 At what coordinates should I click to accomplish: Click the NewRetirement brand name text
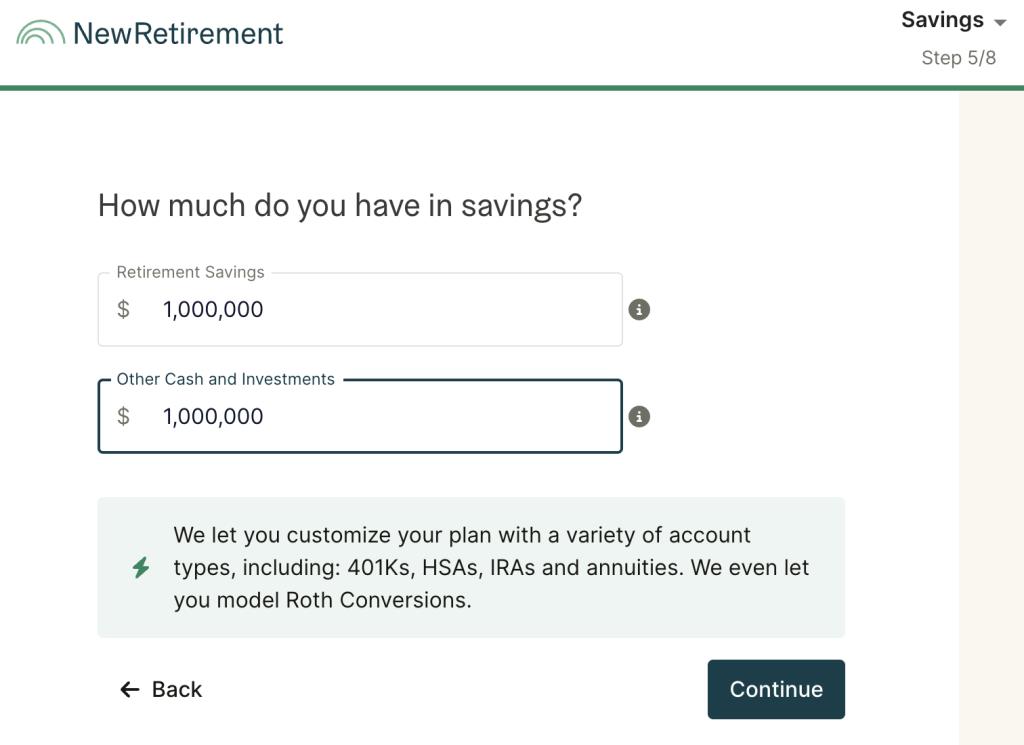point(178,33)
